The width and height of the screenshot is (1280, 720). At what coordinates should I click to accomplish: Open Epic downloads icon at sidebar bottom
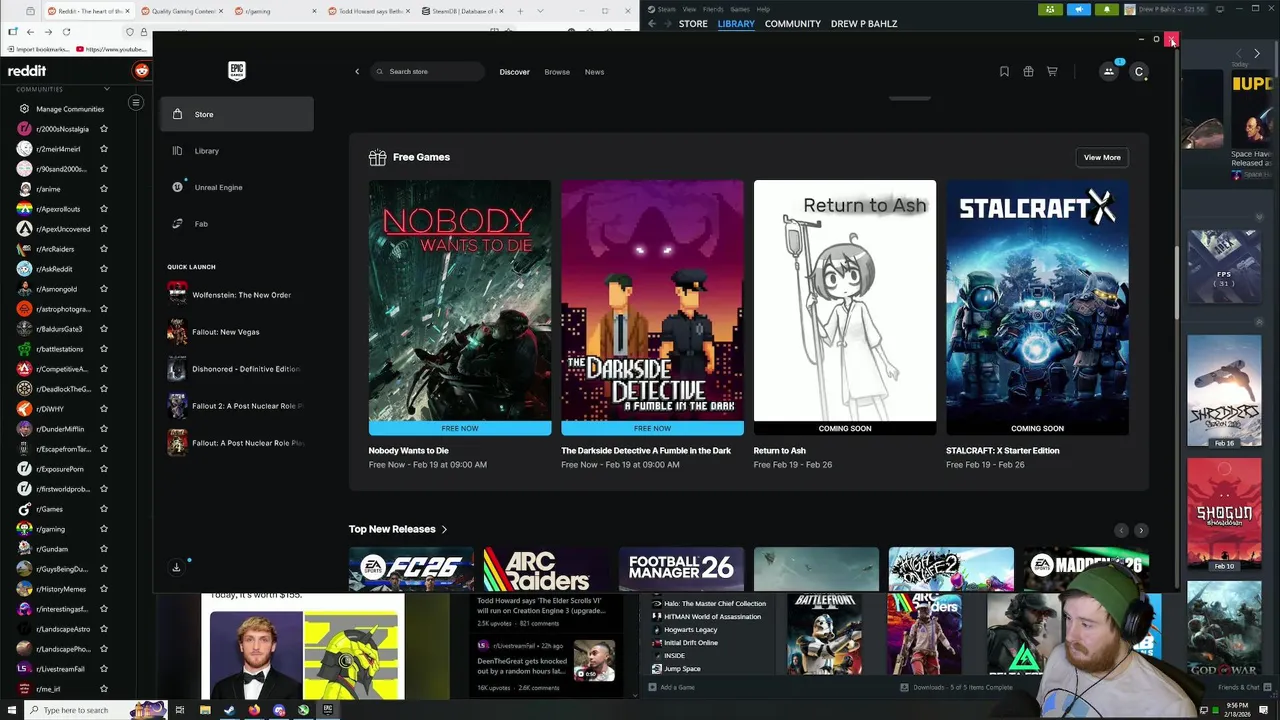176,568
